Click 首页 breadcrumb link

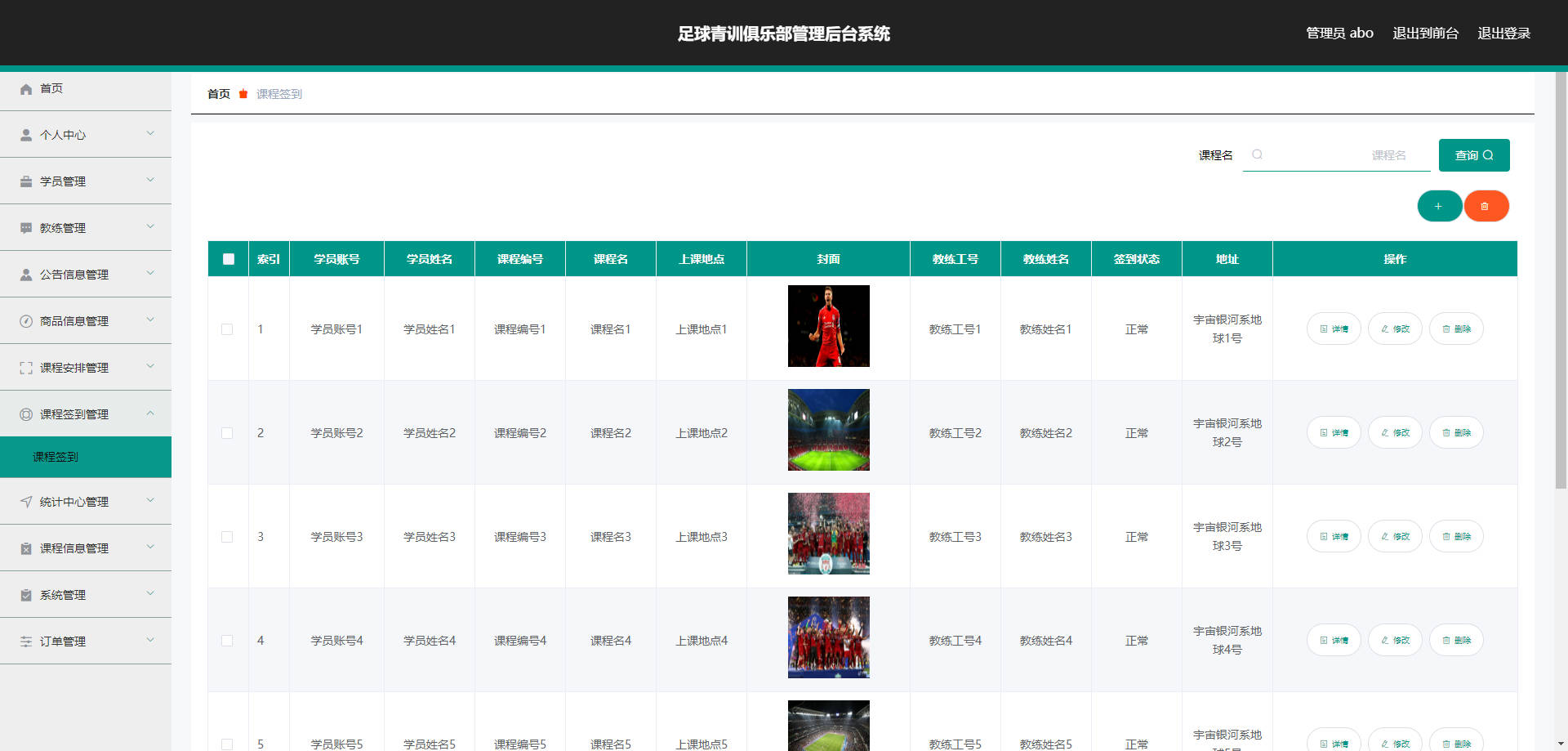point(219,94)
